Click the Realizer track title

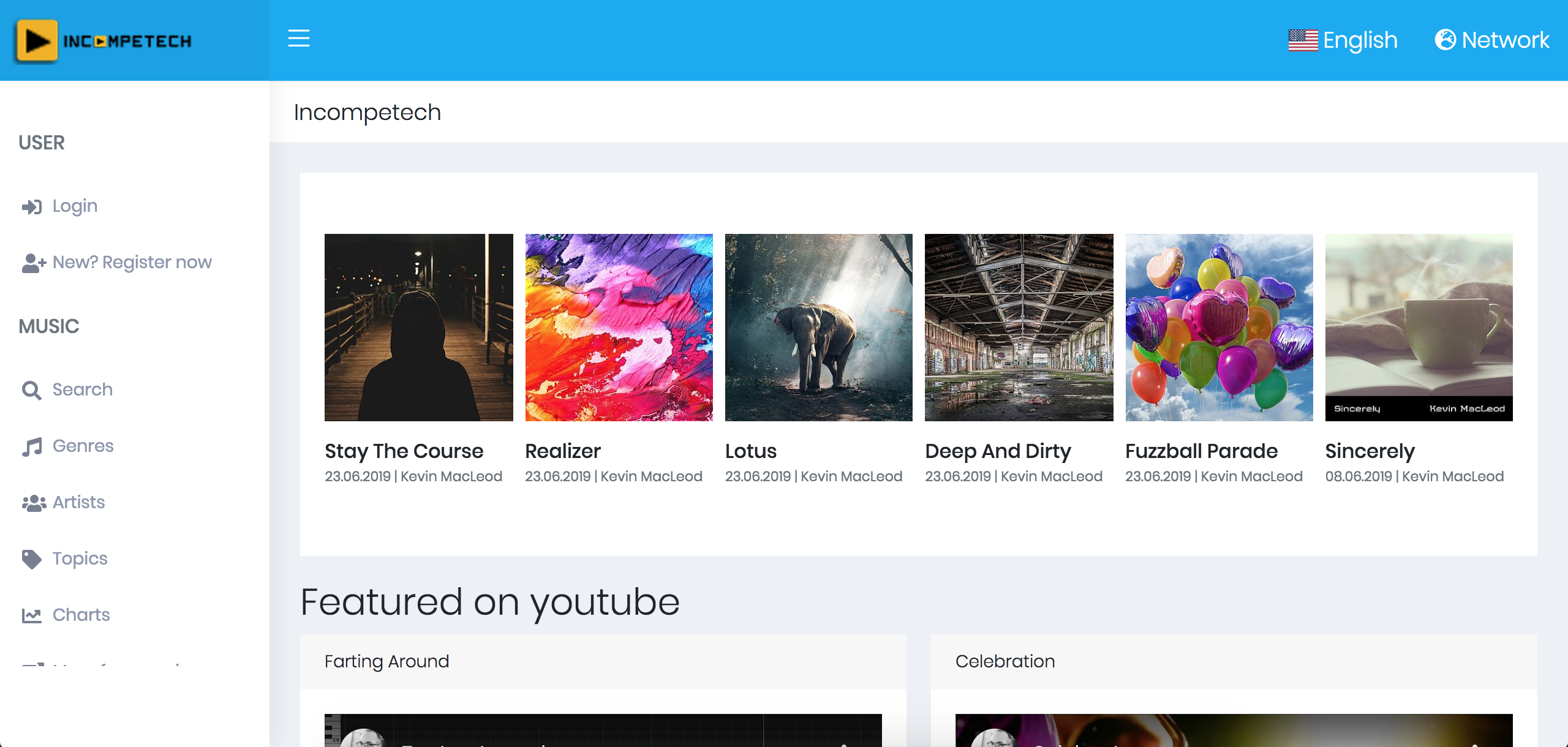[x=563, y=452]
